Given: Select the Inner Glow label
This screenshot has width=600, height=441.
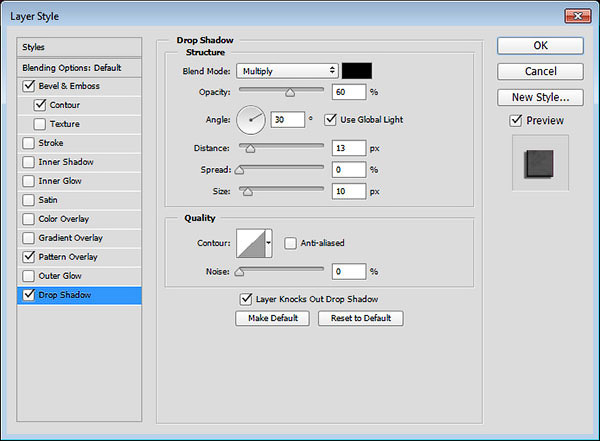Looking at the screenshot, I should [x=60, y=181].
